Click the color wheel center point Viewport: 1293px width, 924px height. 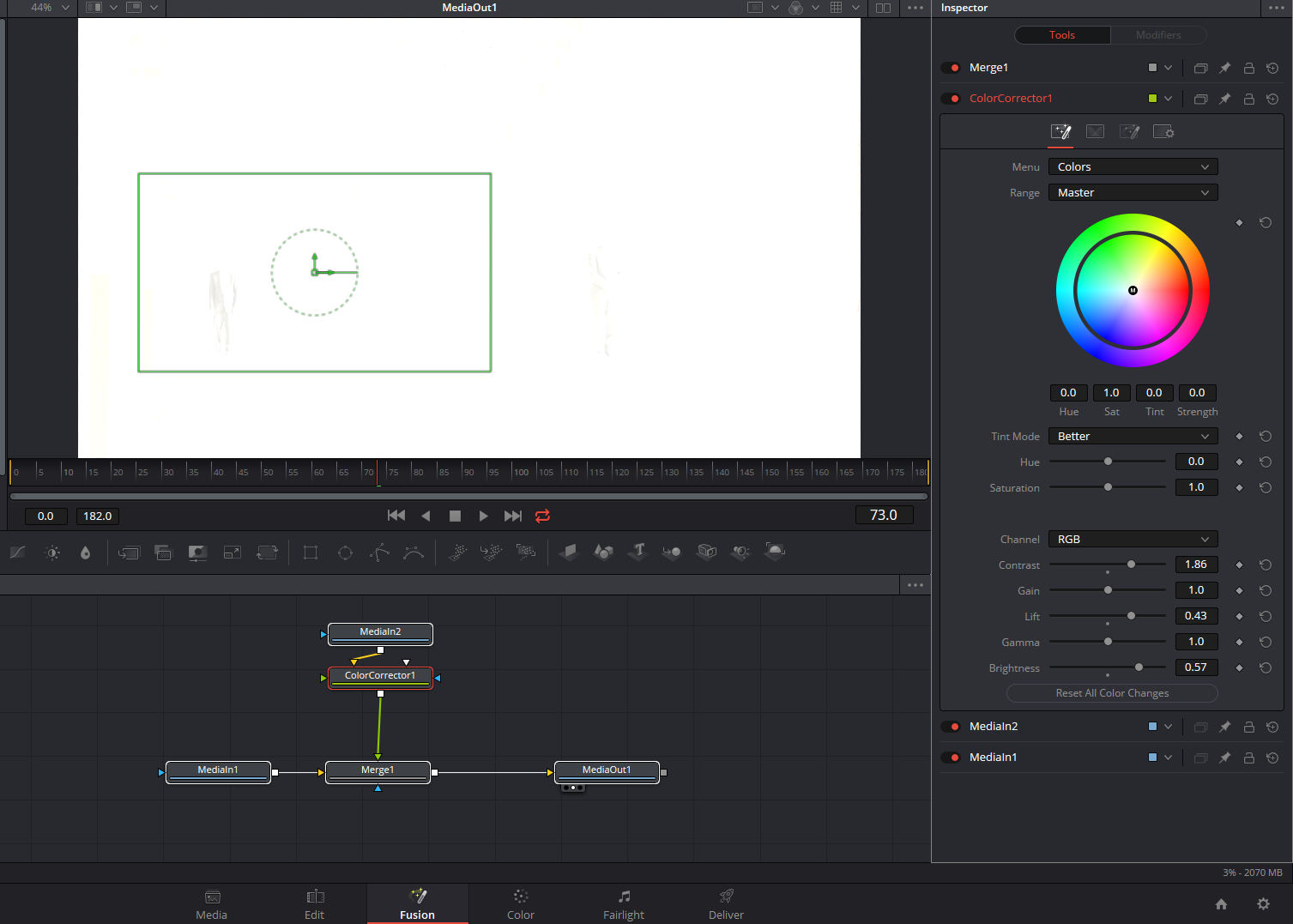(x=1133, y=291)
